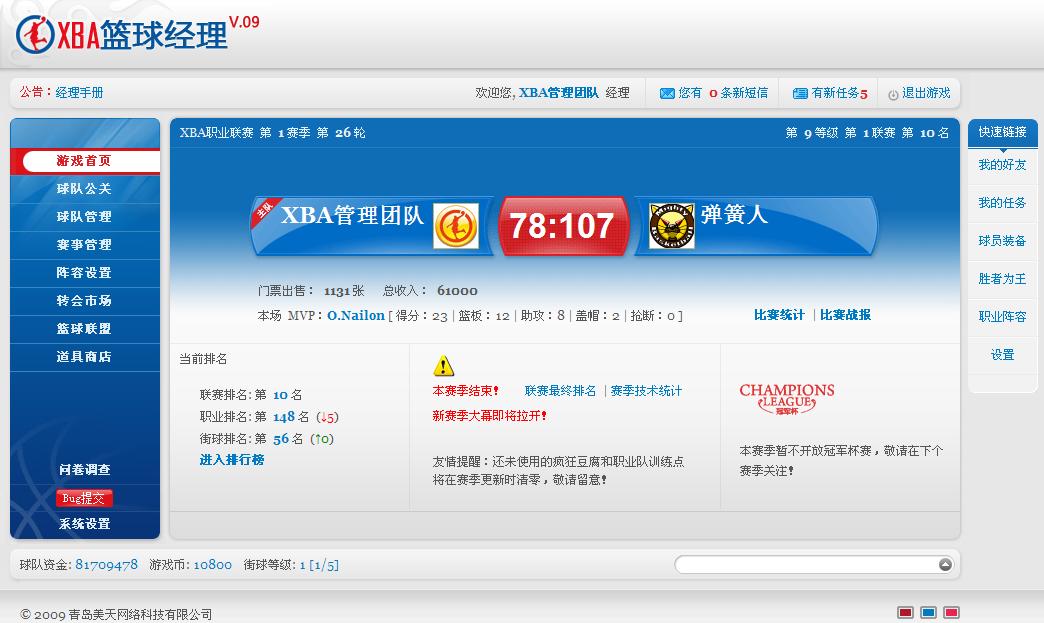The height and width of the screenshot is (623, 1044).
Task: Open the 球队管理 sidebar menu
Action: [84, 217]
